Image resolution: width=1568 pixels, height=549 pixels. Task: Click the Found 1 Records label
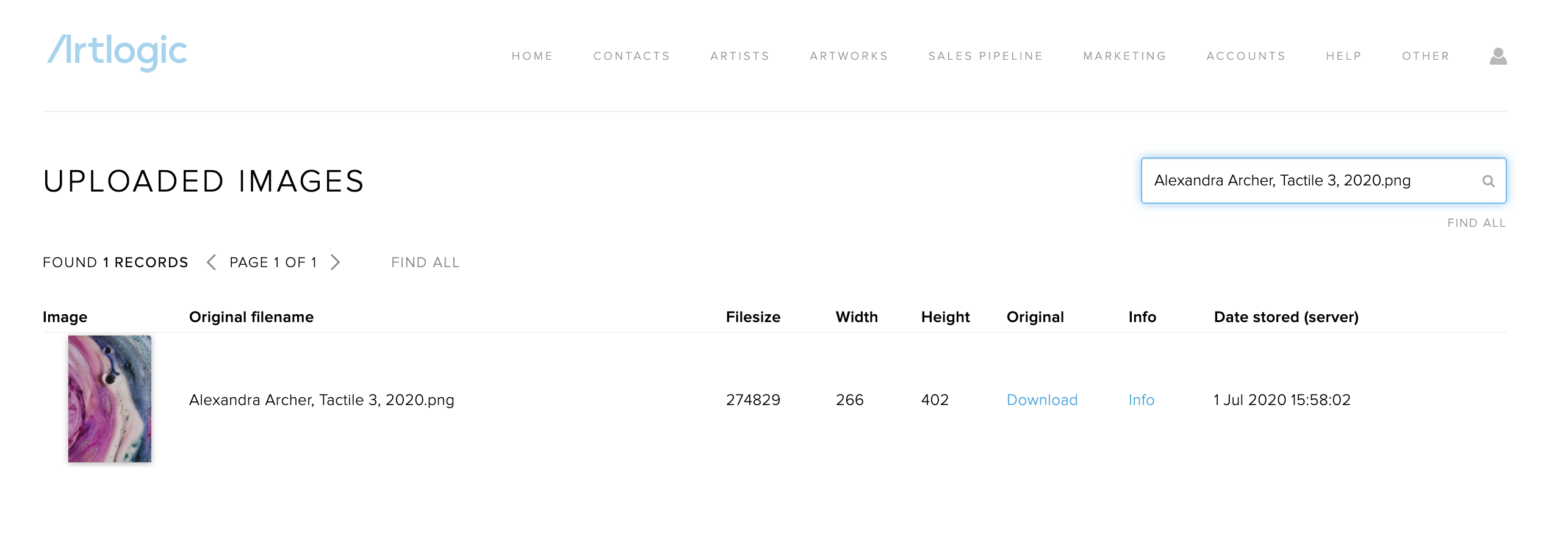pos(115,262)
